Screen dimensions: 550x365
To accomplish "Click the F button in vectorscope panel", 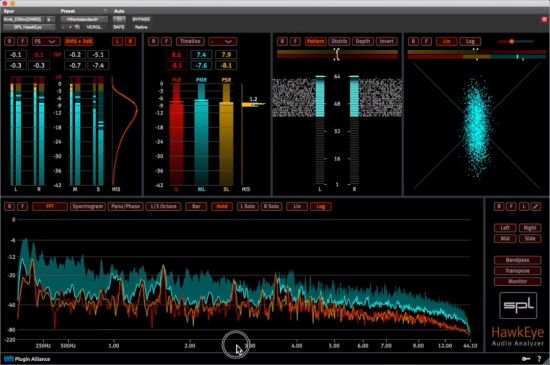I will (x=426, y=41).
